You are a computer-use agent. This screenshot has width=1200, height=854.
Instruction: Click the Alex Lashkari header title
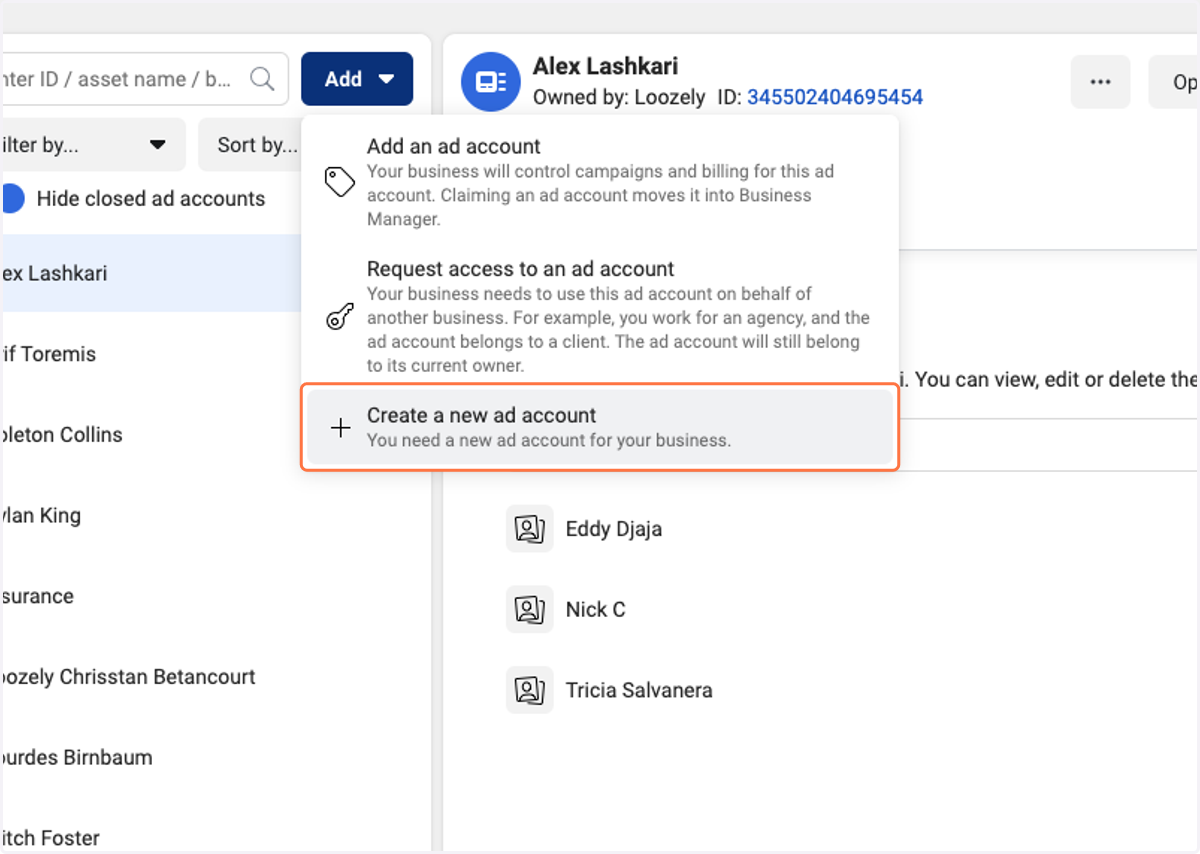[605, 66]
